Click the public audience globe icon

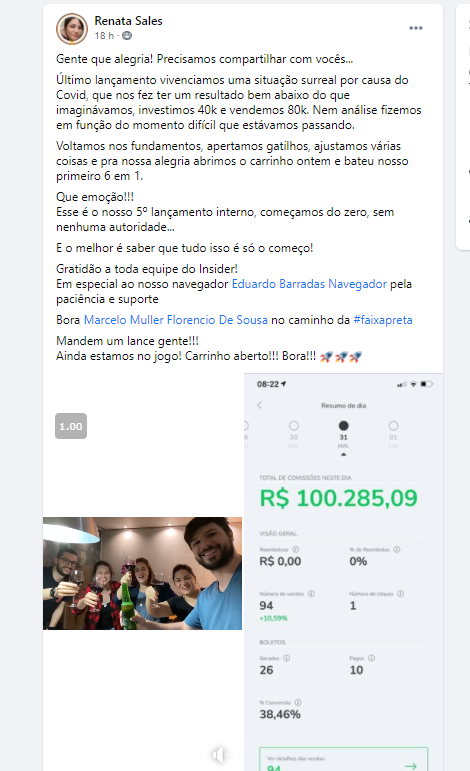point(127,35)
